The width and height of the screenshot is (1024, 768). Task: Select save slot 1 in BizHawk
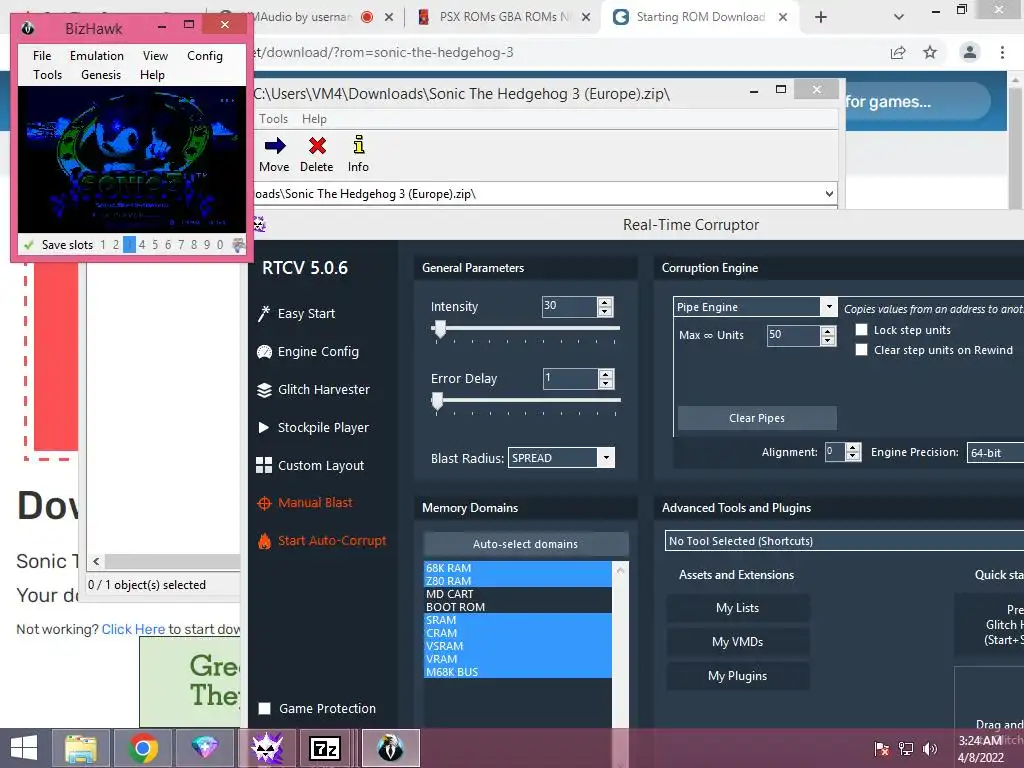click(x=103, y=245)
